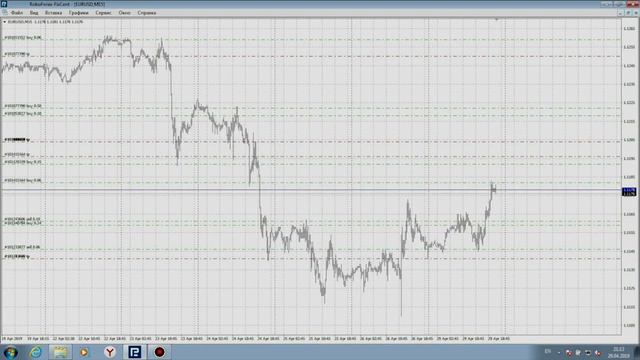Open the Вид menu
640x360 pixels.
click(x=34, y=13)
